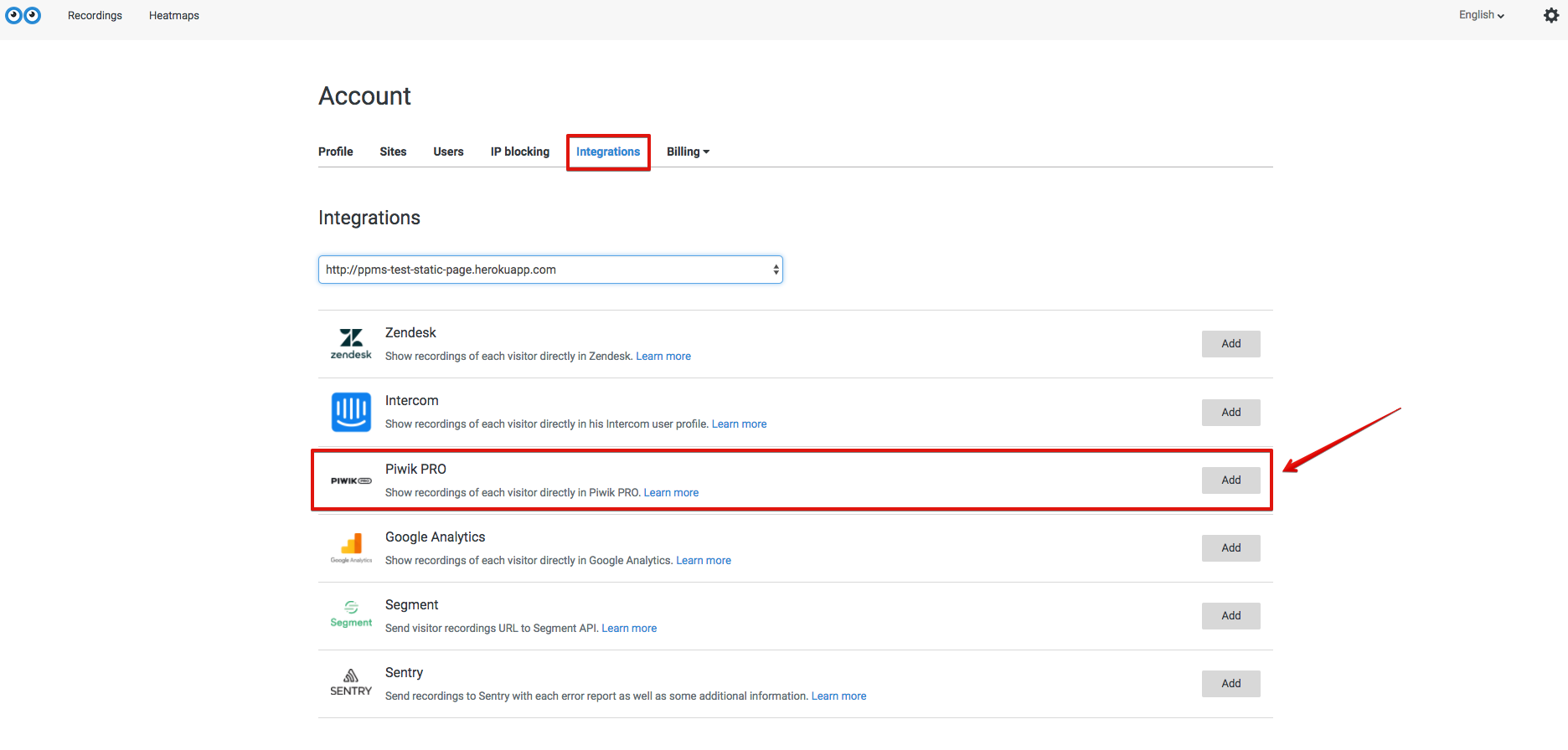Viewport: 1568px width, 750px height.
Task: Click the Segment integration title
Action: [411, 605]
